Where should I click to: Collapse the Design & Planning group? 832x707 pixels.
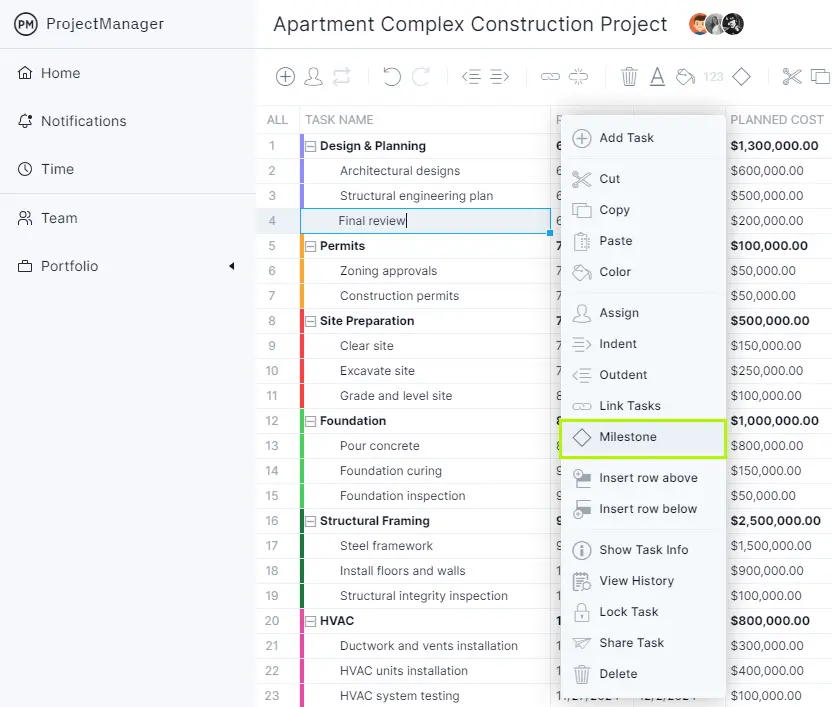pyautogui.click(x=311, y=146)
